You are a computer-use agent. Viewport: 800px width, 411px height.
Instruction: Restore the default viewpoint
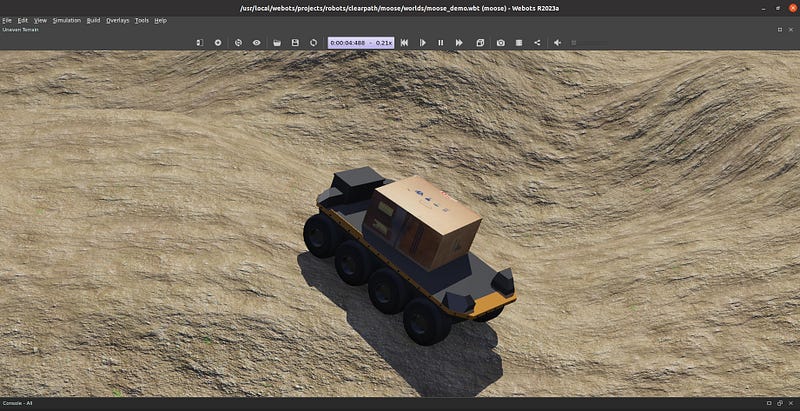[238, 43]
